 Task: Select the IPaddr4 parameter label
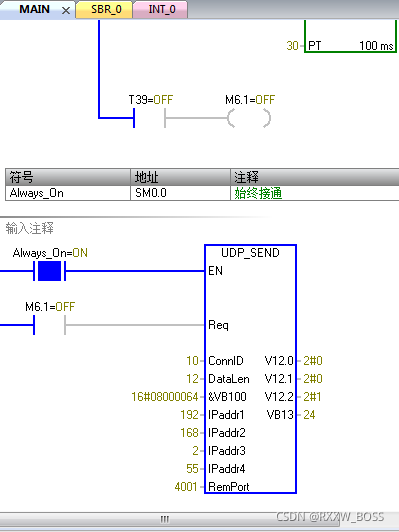[227, 469]
